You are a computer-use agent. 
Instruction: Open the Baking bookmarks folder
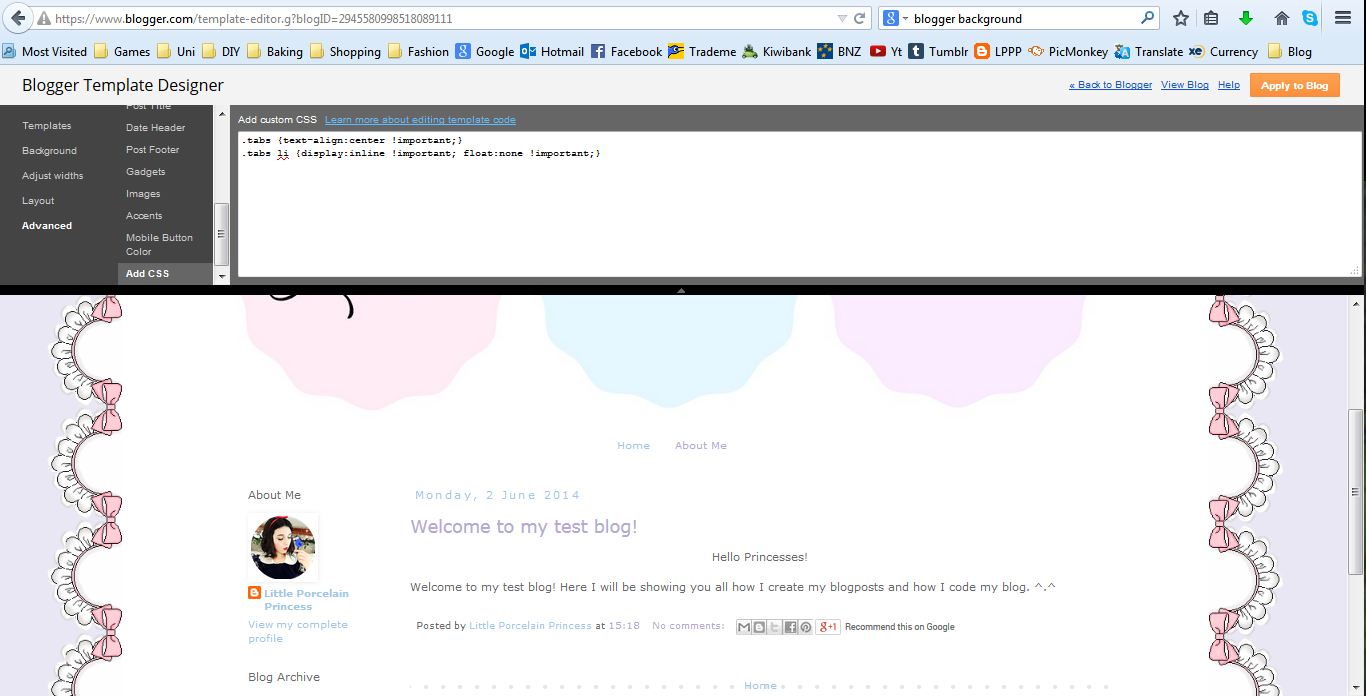pos(275,52)
